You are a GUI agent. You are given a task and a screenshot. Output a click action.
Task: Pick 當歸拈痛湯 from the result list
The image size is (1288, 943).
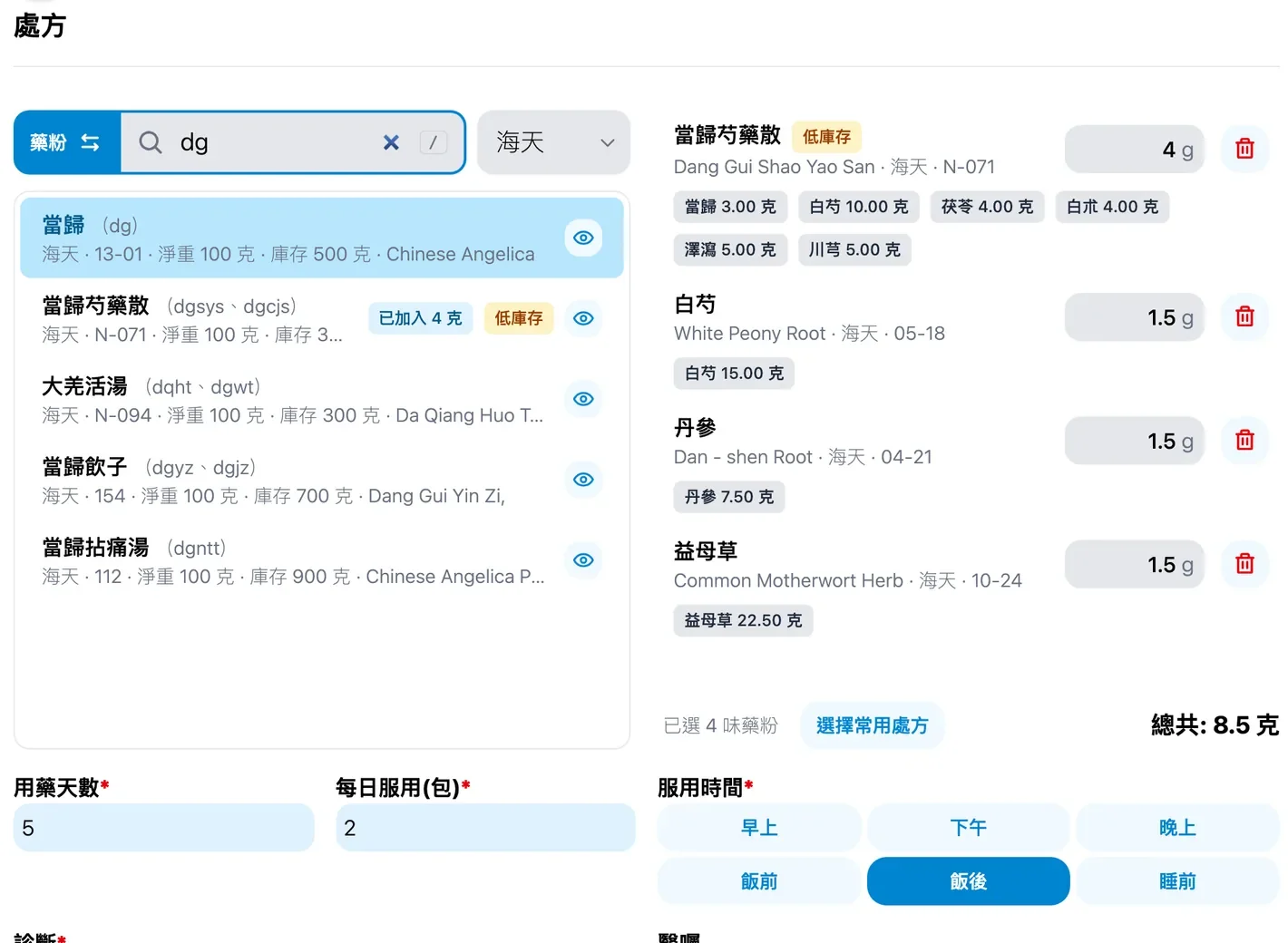point(322,560)
